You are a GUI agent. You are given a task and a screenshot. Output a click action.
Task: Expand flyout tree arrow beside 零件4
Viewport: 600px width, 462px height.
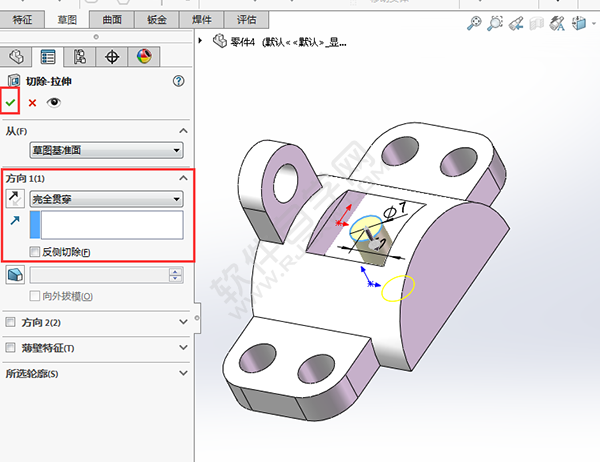click(200, 40)
